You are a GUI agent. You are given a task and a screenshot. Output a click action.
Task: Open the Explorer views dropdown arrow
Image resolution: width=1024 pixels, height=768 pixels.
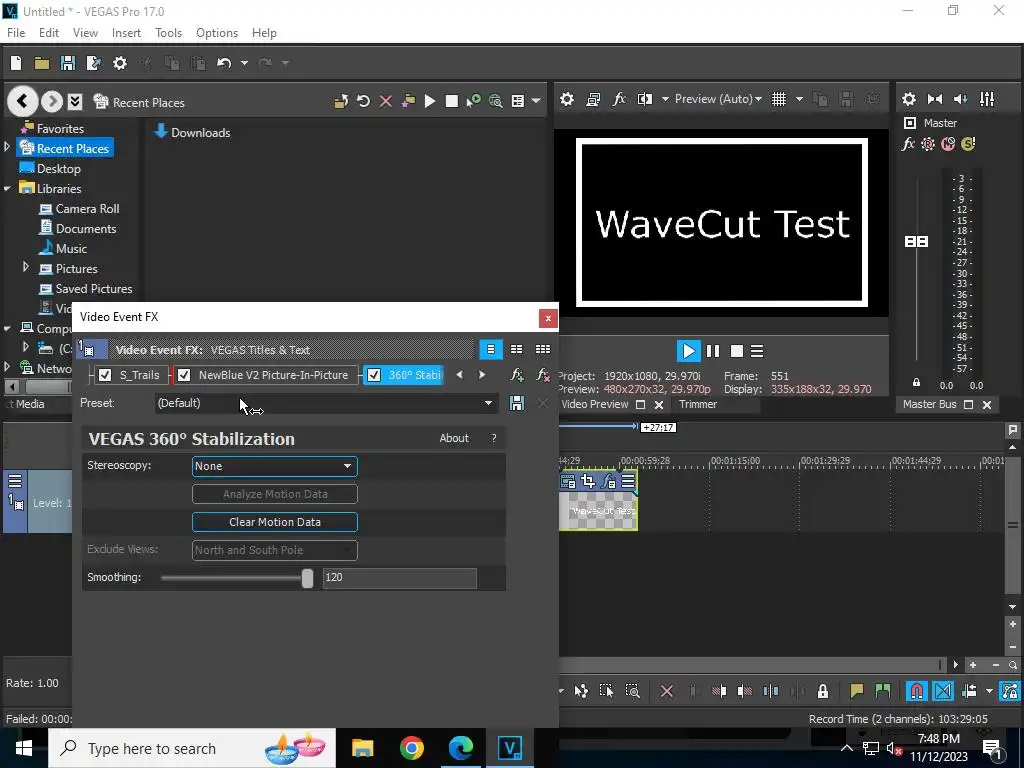[536, 101]
